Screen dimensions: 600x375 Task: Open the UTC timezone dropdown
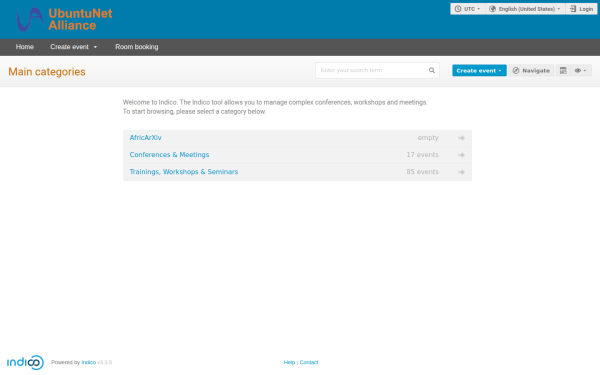[468, 9]
